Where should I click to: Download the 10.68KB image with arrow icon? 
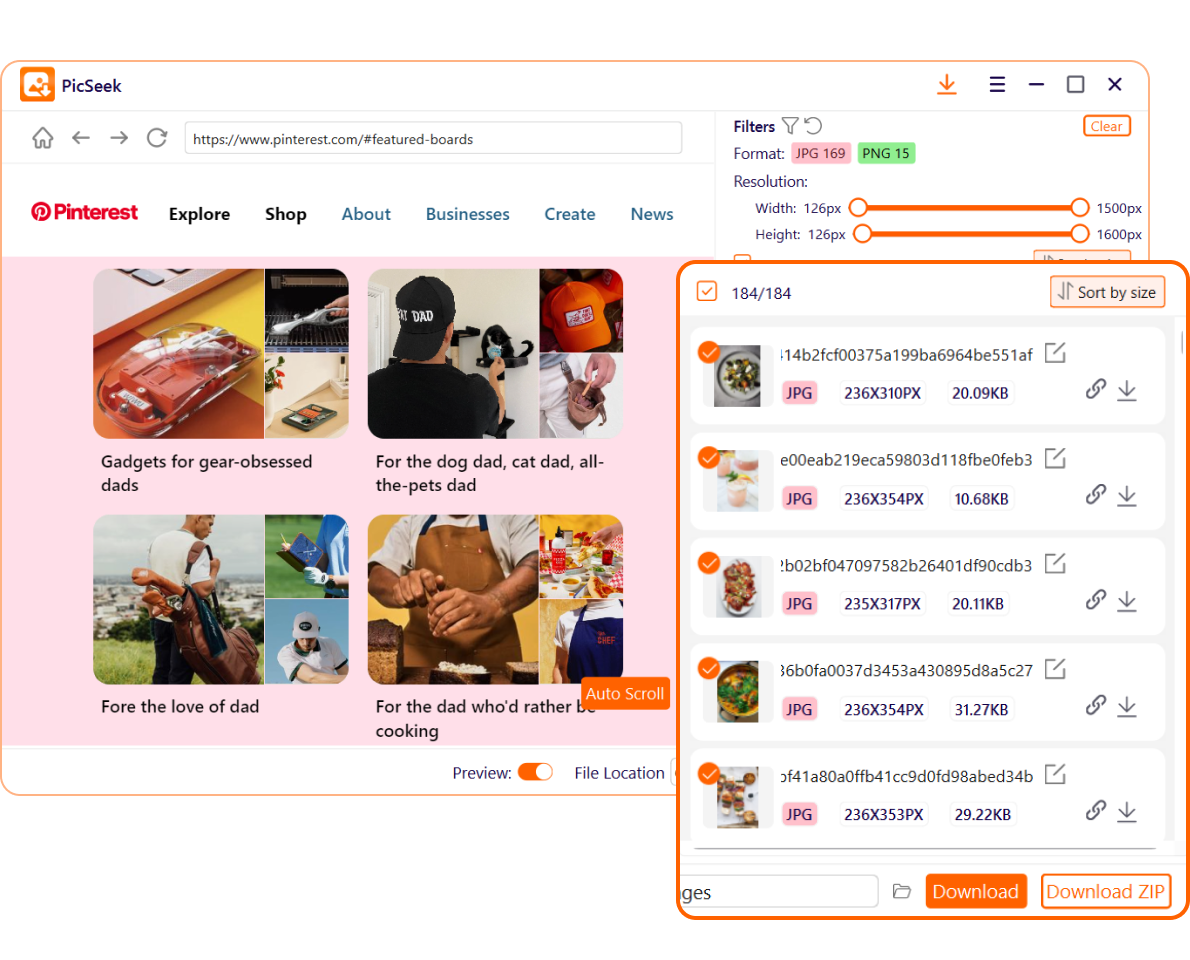click(x=1127, y=496)
